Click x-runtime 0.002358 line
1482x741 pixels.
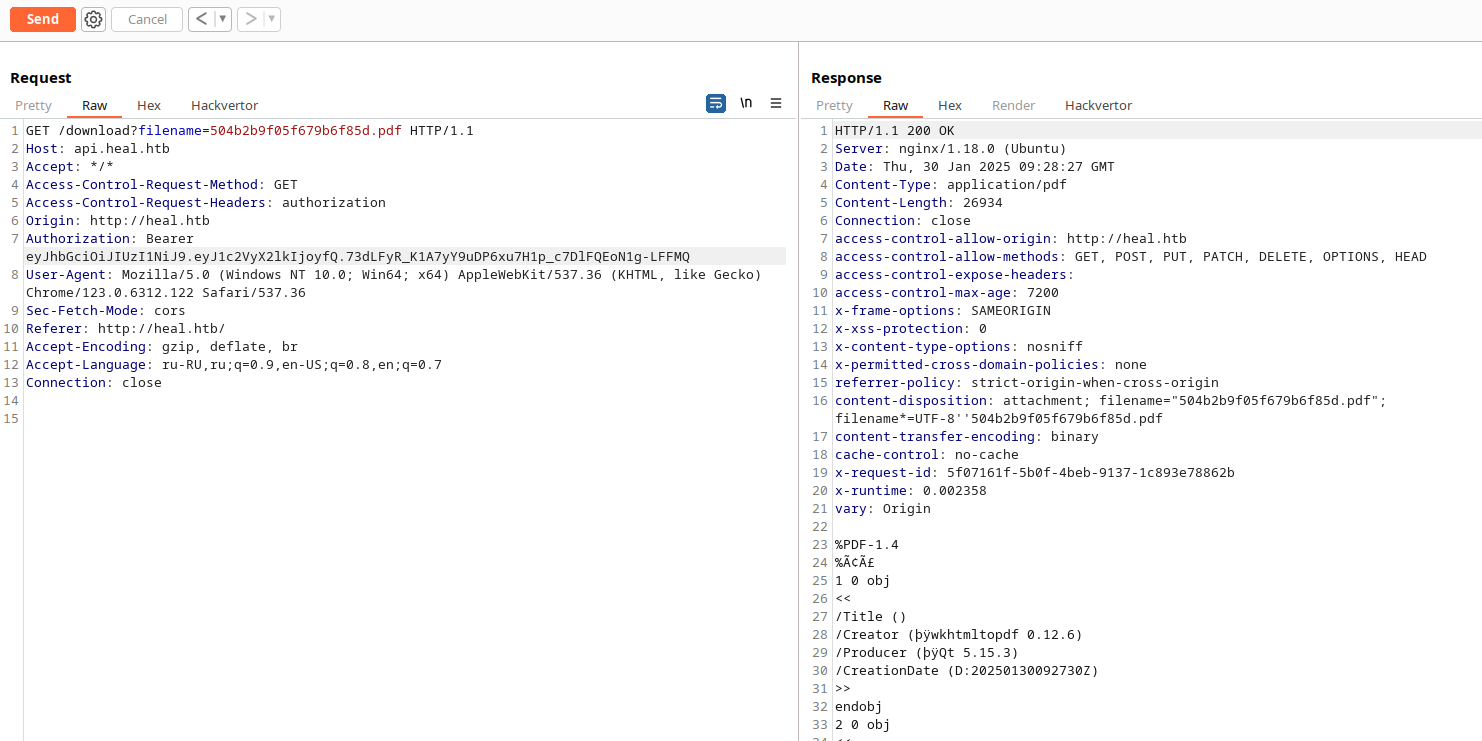(x=911, y=490)
